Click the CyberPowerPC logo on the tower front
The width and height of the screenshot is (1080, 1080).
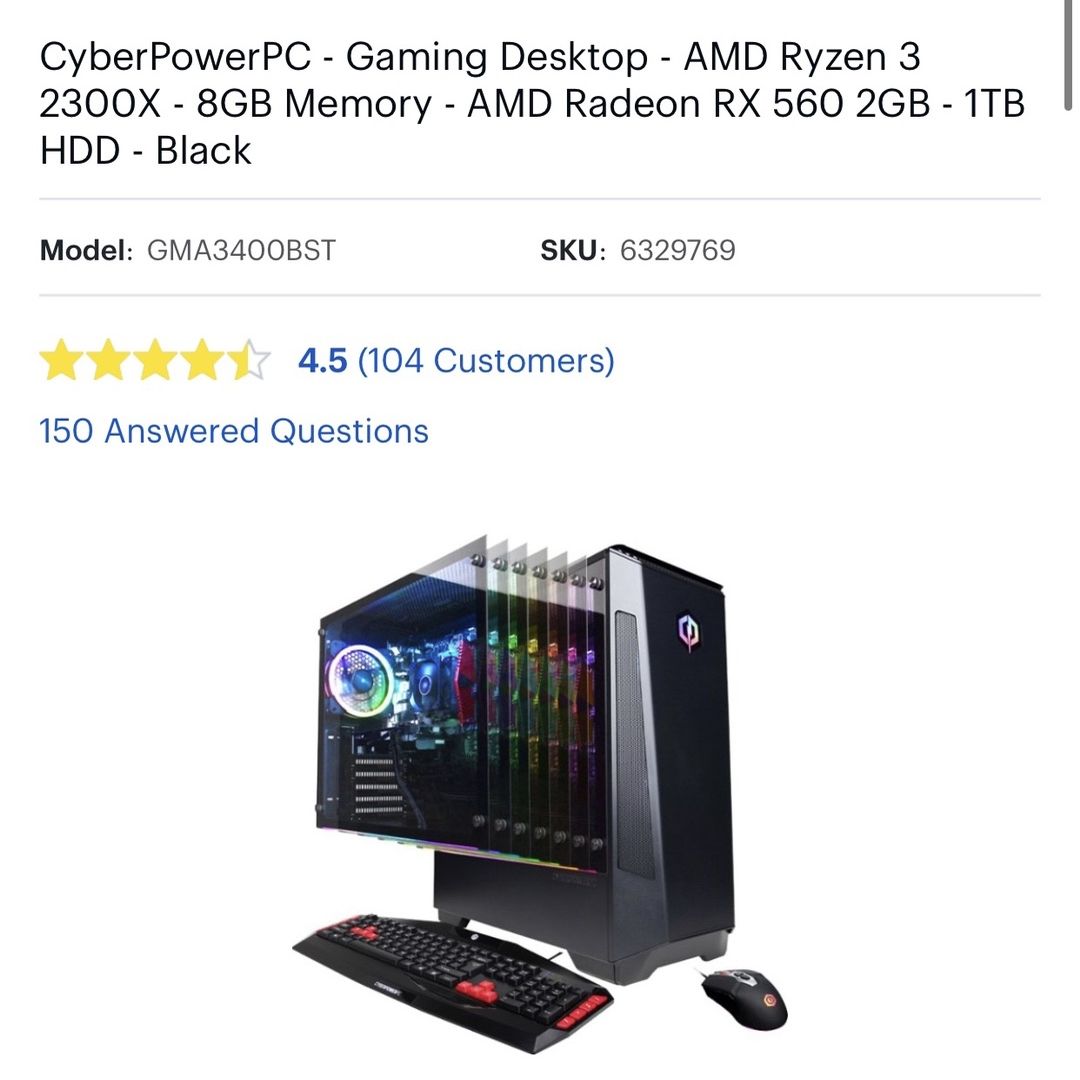pyautogui.click(x=689, y=631)
